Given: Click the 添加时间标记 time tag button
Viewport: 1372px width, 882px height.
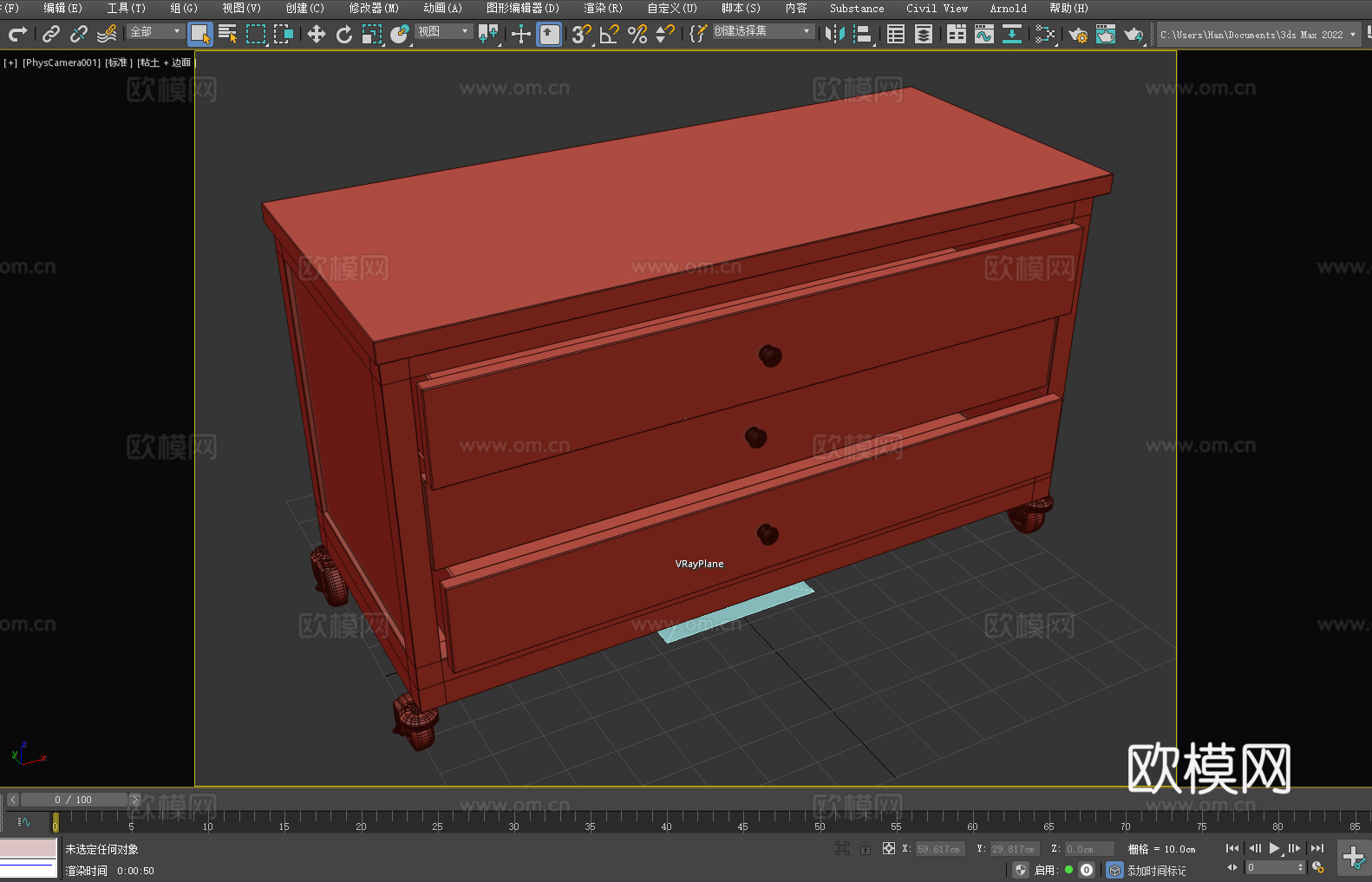Looking at the screenshot, I should [1156, 870].
